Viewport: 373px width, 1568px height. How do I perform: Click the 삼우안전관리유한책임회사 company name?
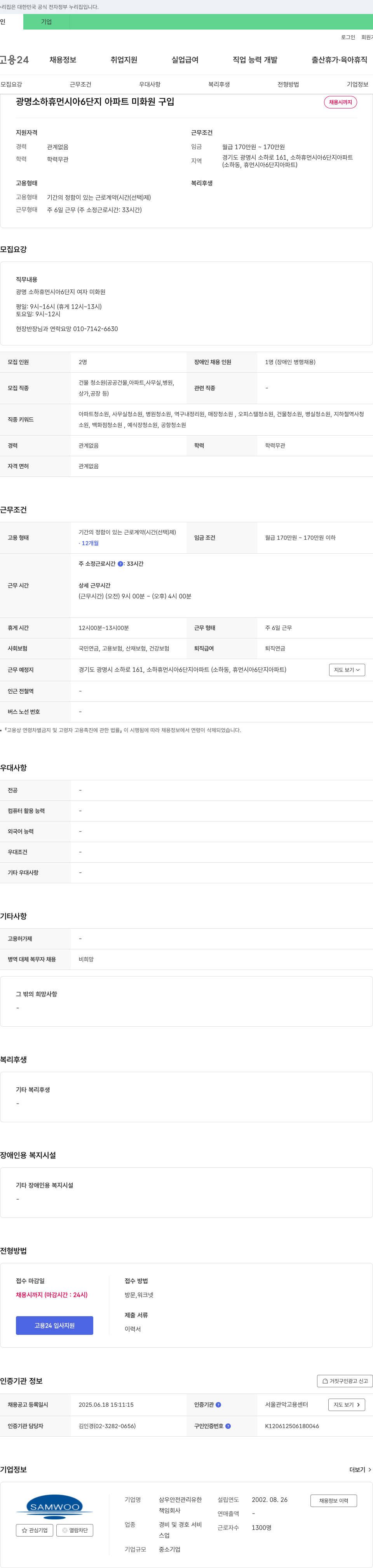(x=180, y=1505)
